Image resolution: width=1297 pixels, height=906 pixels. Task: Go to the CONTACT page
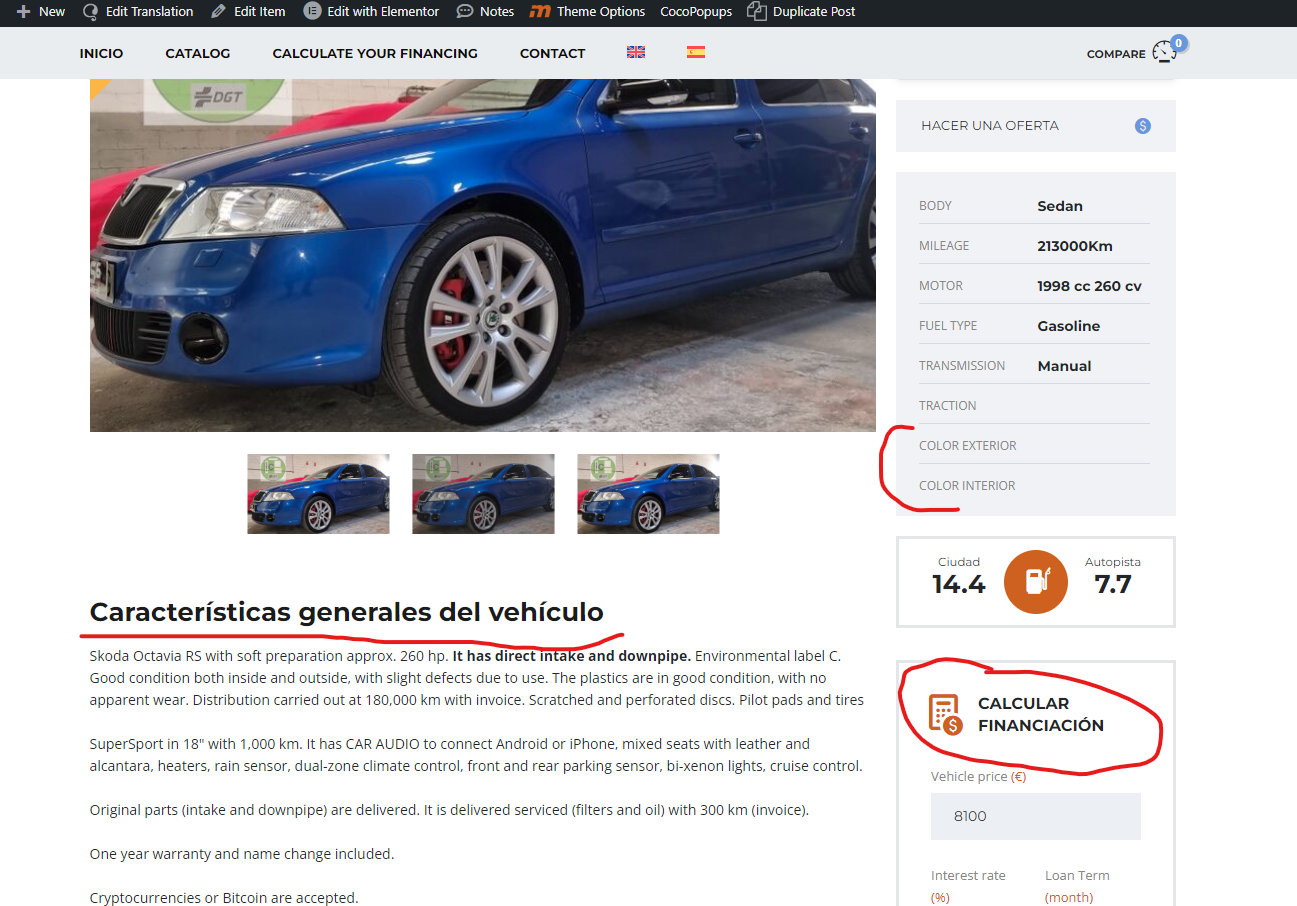click(x=552, y=53)
